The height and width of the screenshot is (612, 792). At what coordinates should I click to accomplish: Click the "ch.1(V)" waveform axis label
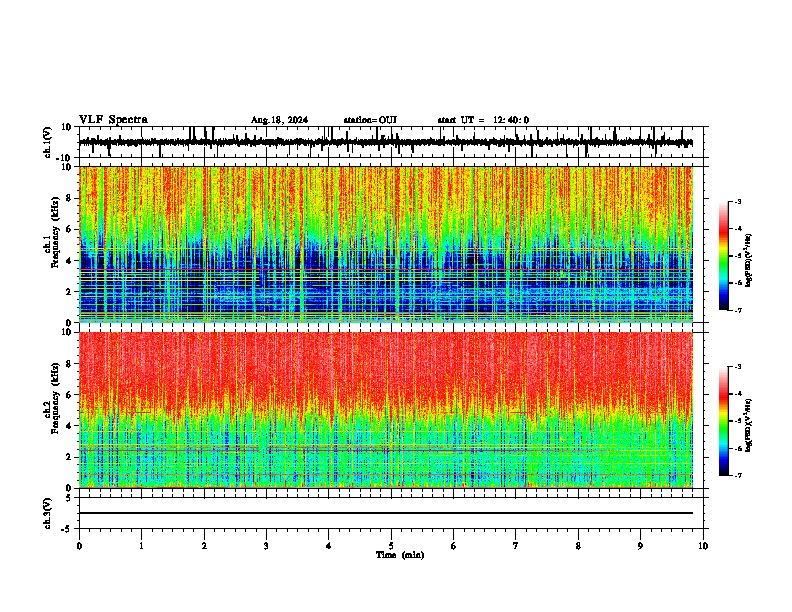[x=48, y=142]
